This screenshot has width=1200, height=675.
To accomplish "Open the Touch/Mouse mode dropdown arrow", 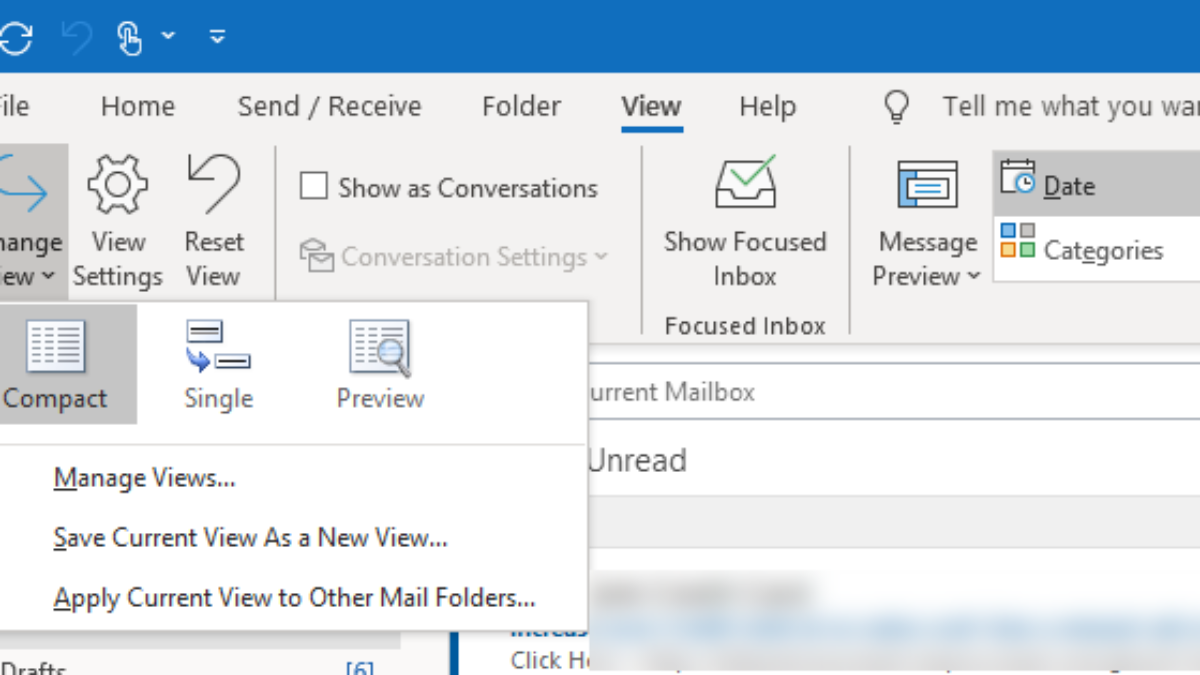I will click(168, 36).
